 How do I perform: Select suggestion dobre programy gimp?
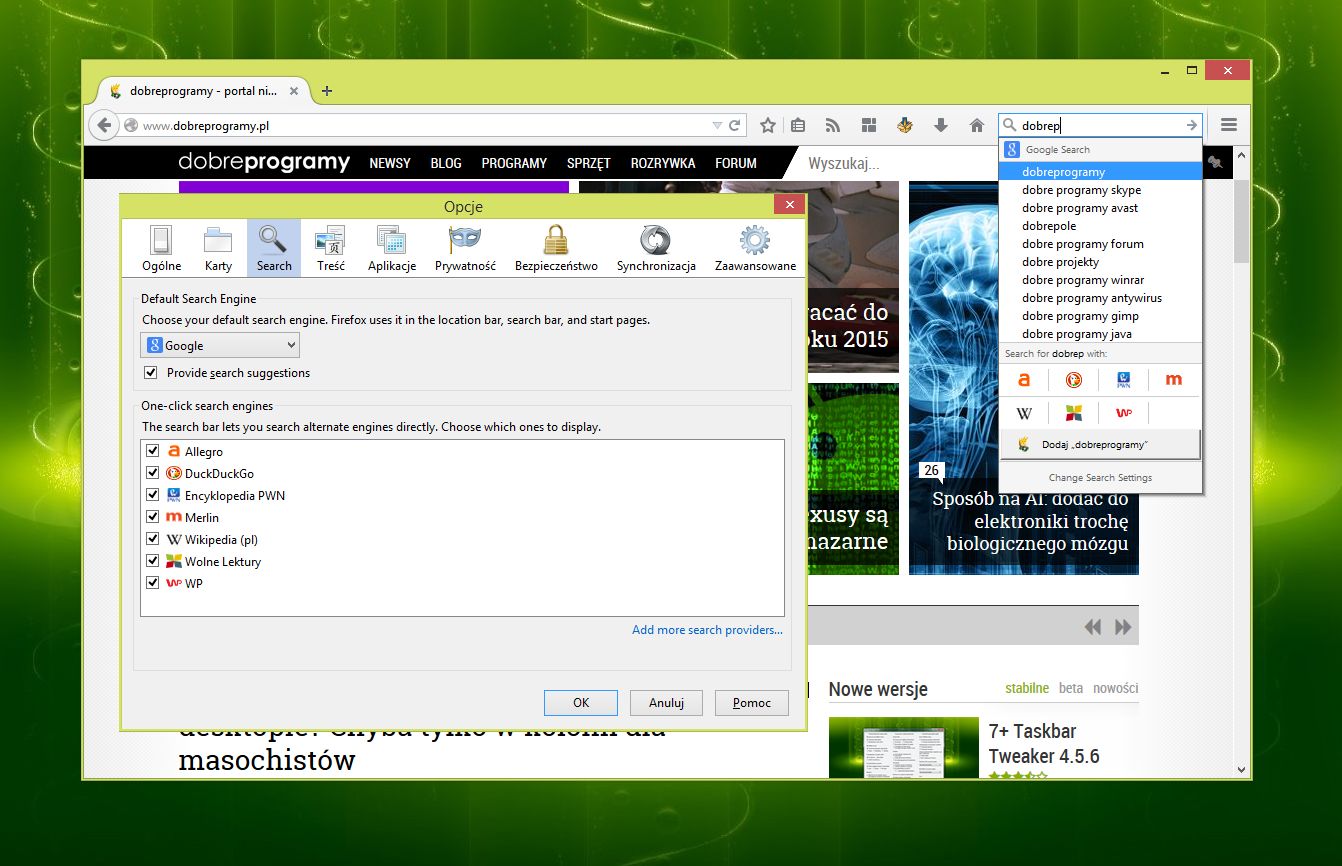[1100, 316]
